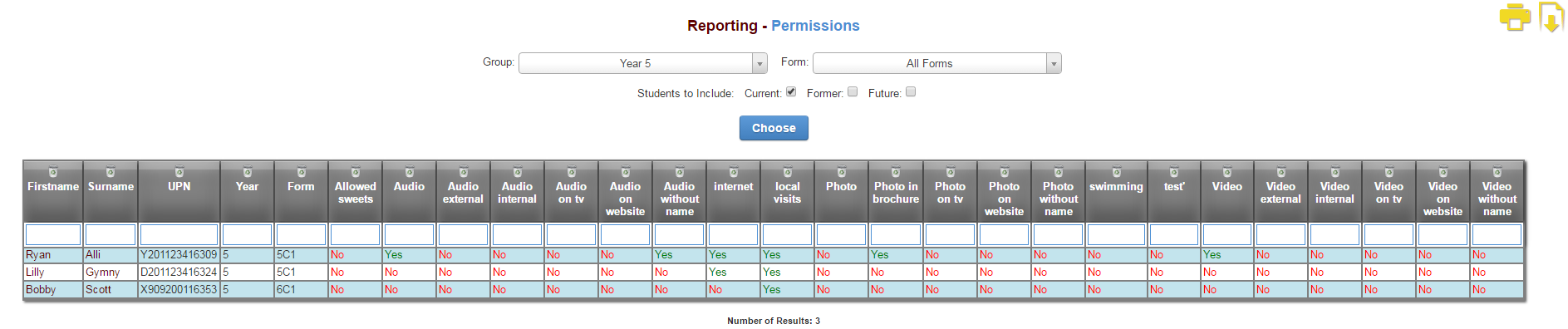The height and width of the screenshot is (329, 1568).
Task: Click the swimming column header text
Action: coord(1117,187)
